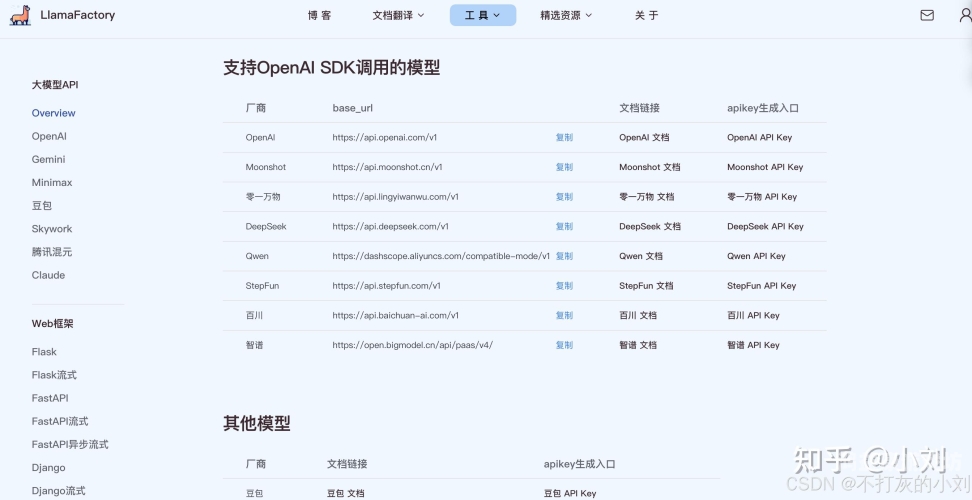Click the 支持OpenAI SDK调用的模型 heading
The height and width of the screenshot is (500, 972).
332,68
